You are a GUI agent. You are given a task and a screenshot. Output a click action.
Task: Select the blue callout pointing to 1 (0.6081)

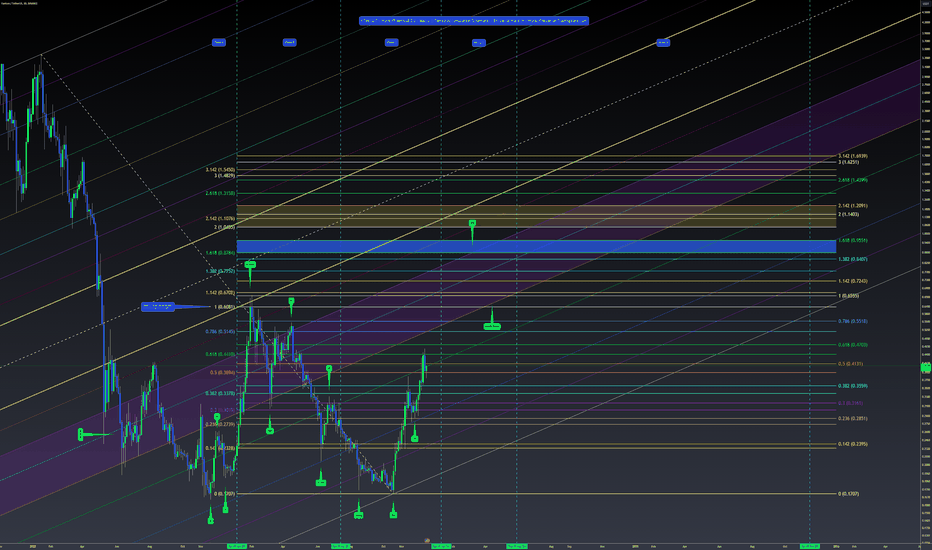pyautogui.click(x=158, y=307)
